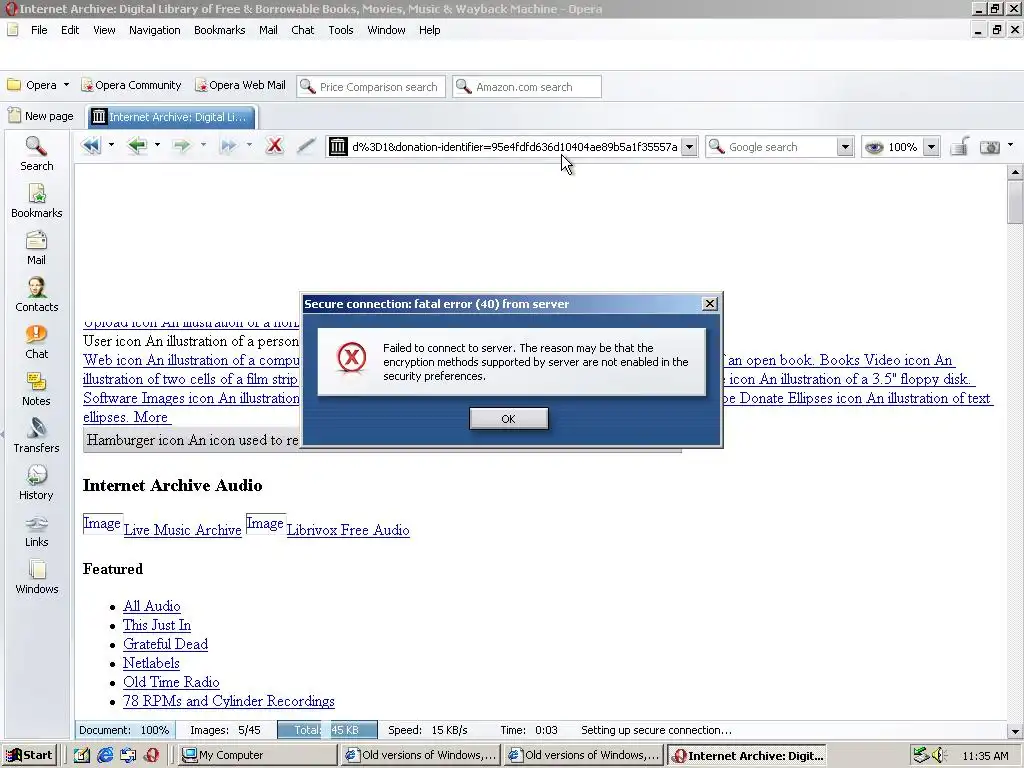This screenshot has height=768, width=1024.
Task: Open the Chat menu
Action: coord(302,30)
